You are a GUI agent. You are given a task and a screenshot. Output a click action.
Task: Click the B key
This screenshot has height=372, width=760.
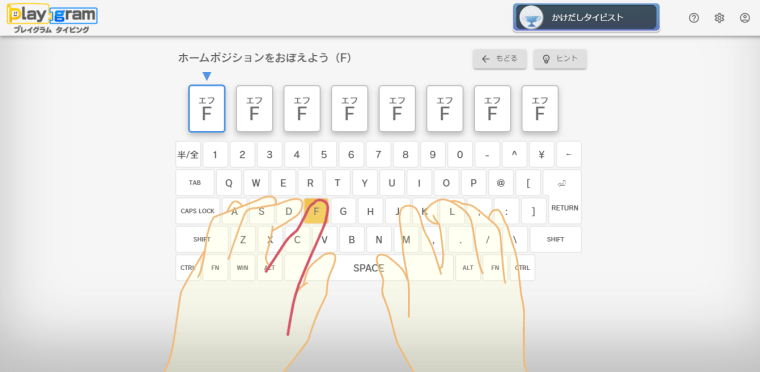coord(352,239)
